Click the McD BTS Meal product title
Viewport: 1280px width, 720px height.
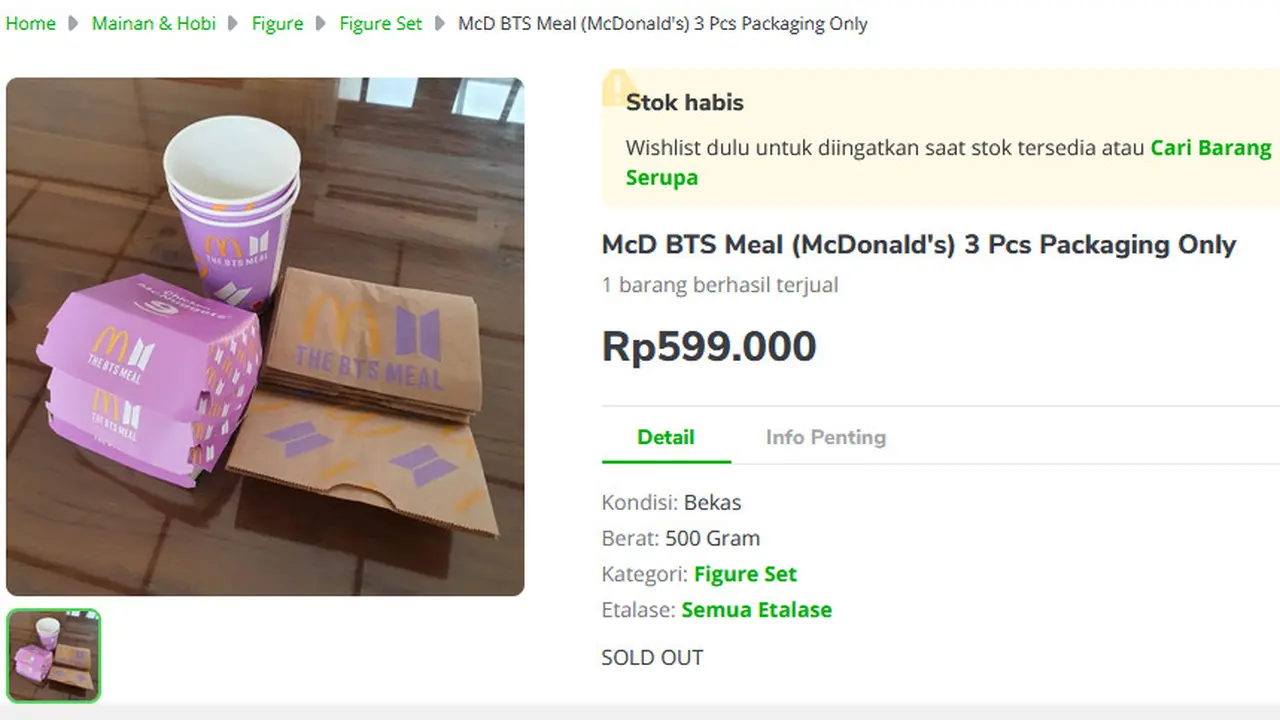pyautogui.click(x=918, y=244)
